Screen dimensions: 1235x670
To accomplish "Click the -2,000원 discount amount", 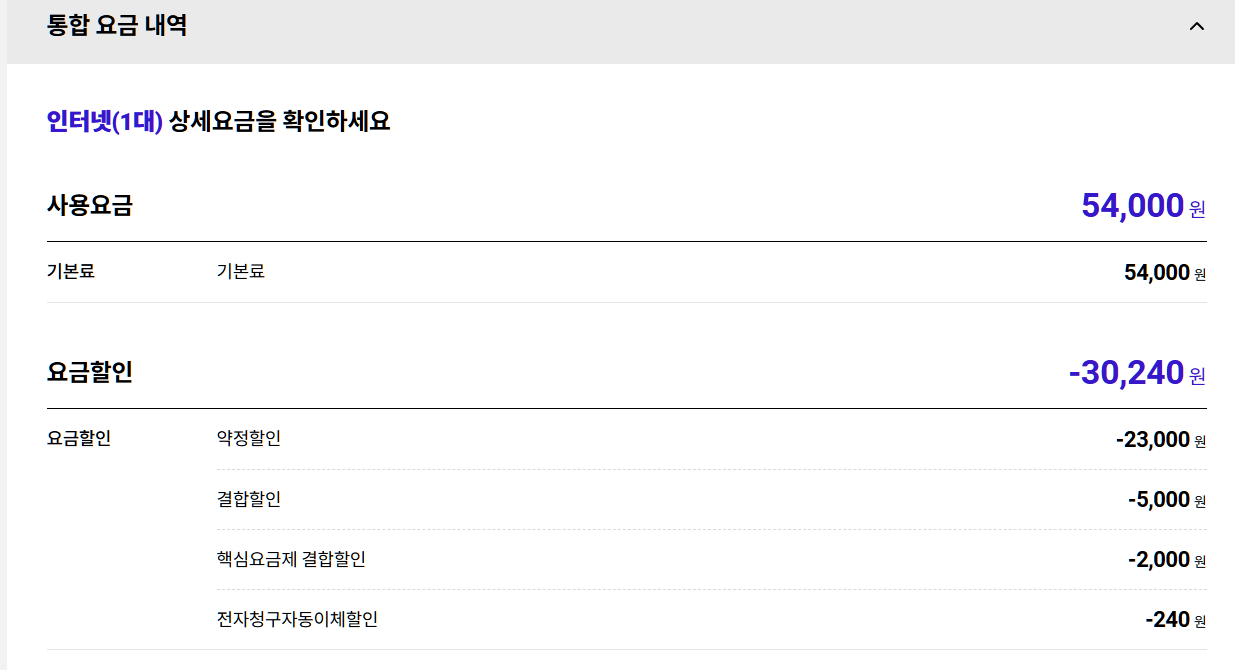I will point(1166,560).
